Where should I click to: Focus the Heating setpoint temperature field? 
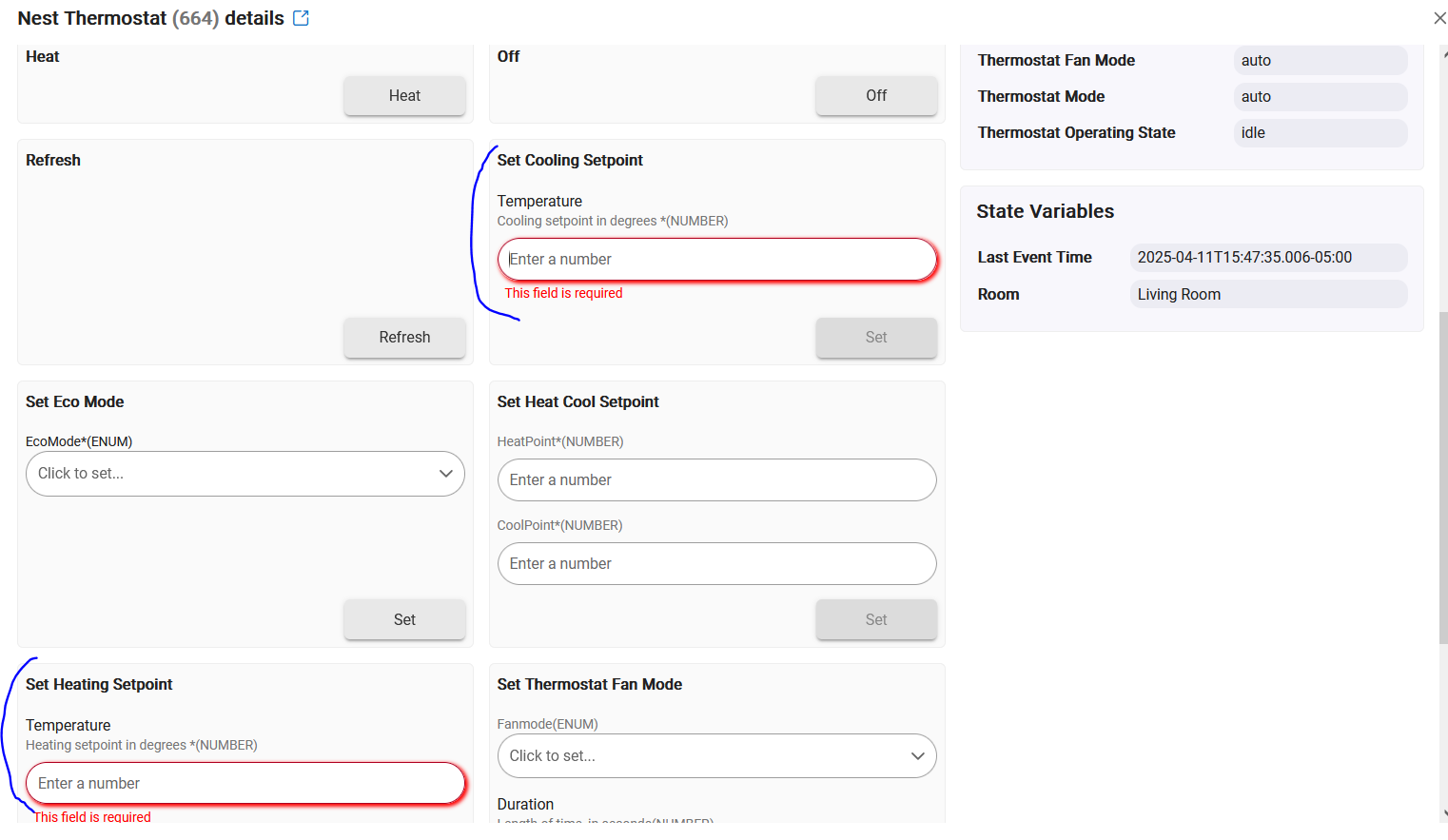(245, 784)
